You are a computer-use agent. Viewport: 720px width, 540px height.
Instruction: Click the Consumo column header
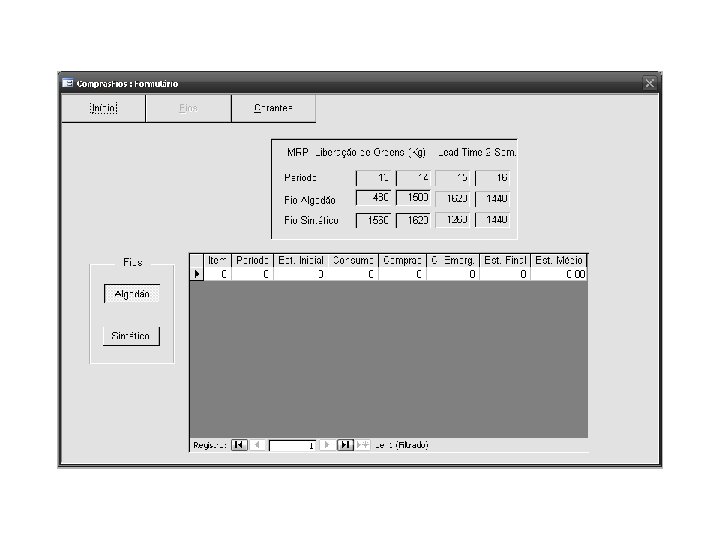[353, 260]
